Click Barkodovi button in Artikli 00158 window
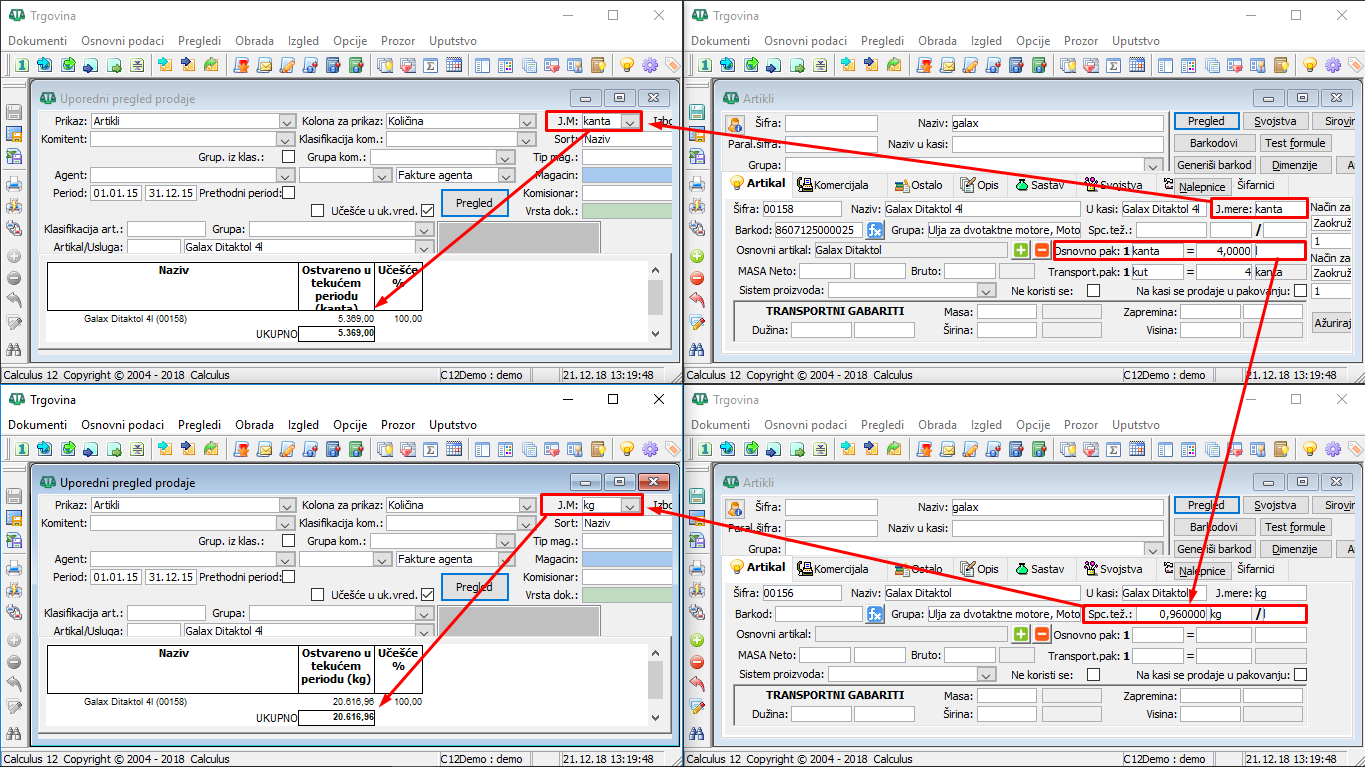 [x=1214, y=143]
